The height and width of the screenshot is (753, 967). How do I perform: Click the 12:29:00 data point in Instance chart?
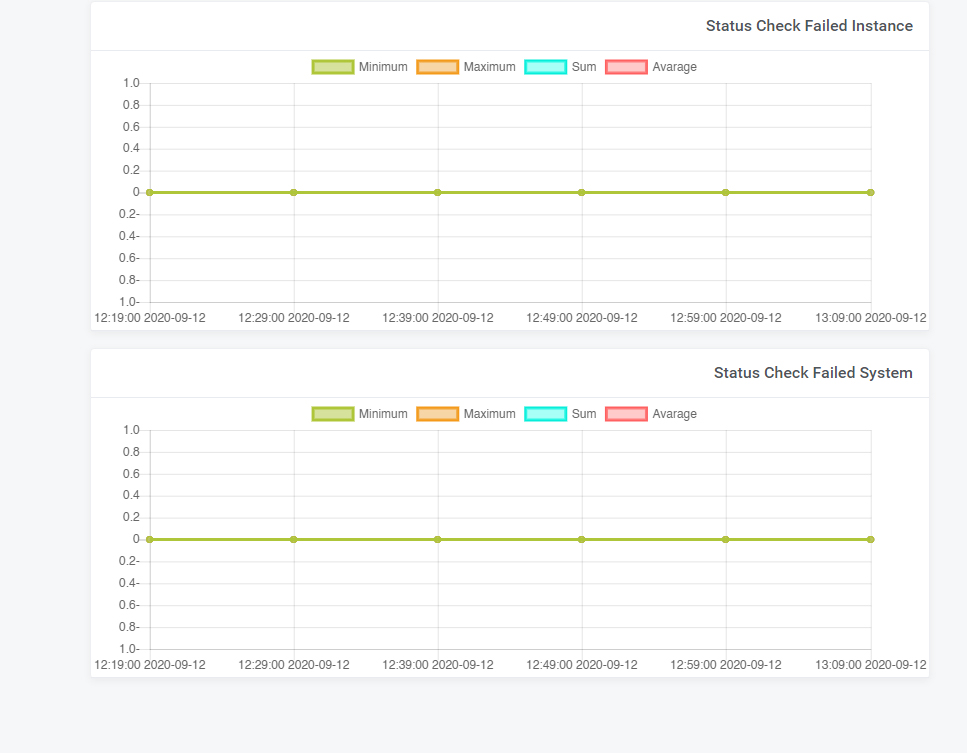click(294, 192)
